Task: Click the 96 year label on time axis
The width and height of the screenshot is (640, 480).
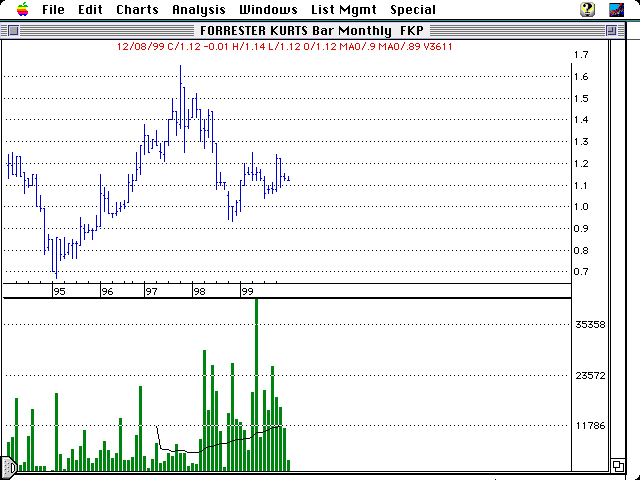Action: tap(107, 292)
